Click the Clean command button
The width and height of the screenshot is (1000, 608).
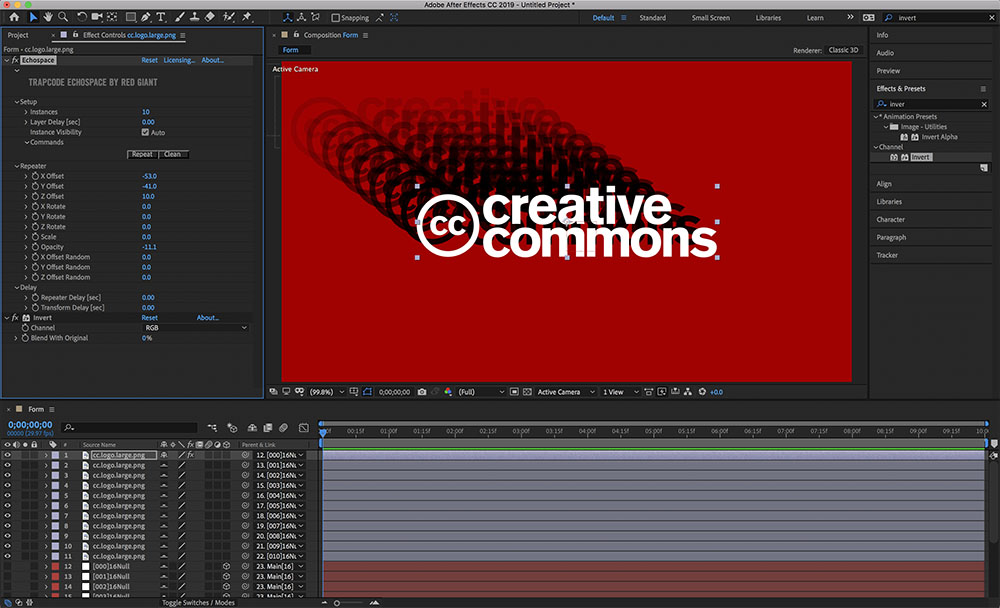click(172, 154)
